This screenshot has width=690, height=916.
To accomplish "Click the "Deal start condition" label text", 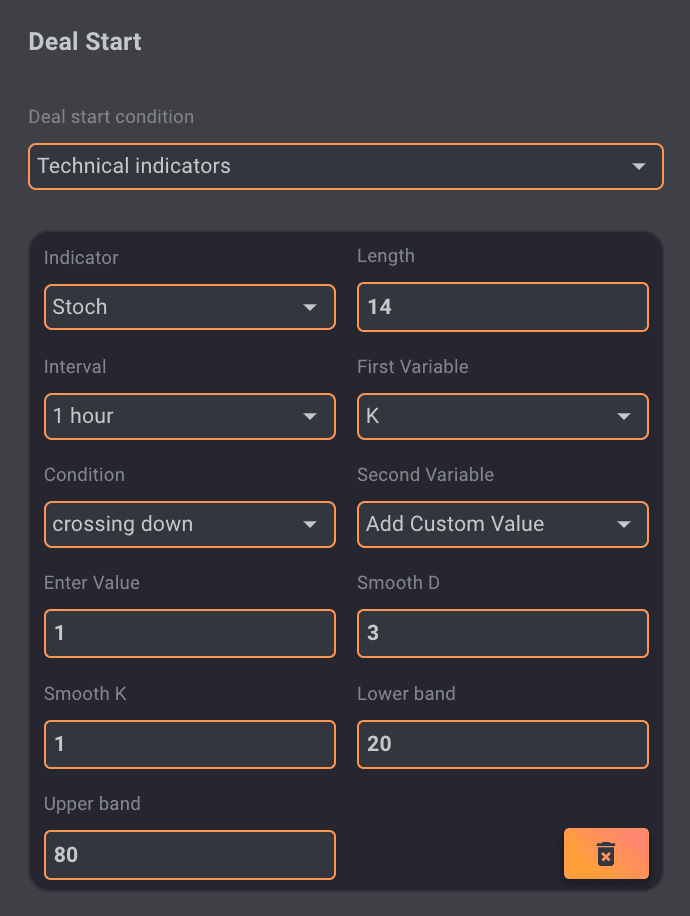I will (111, 117).
